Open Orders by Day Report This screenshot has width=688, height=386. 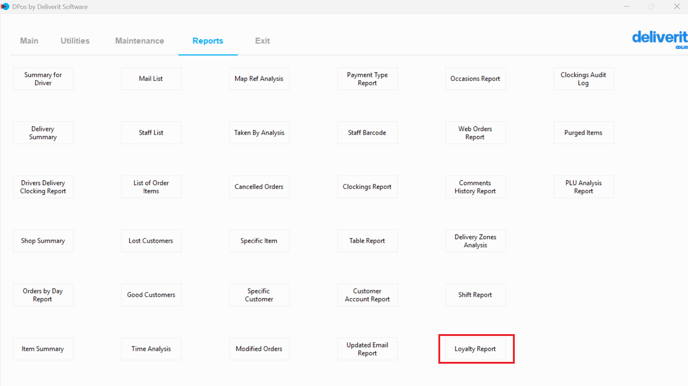point(43,295)
